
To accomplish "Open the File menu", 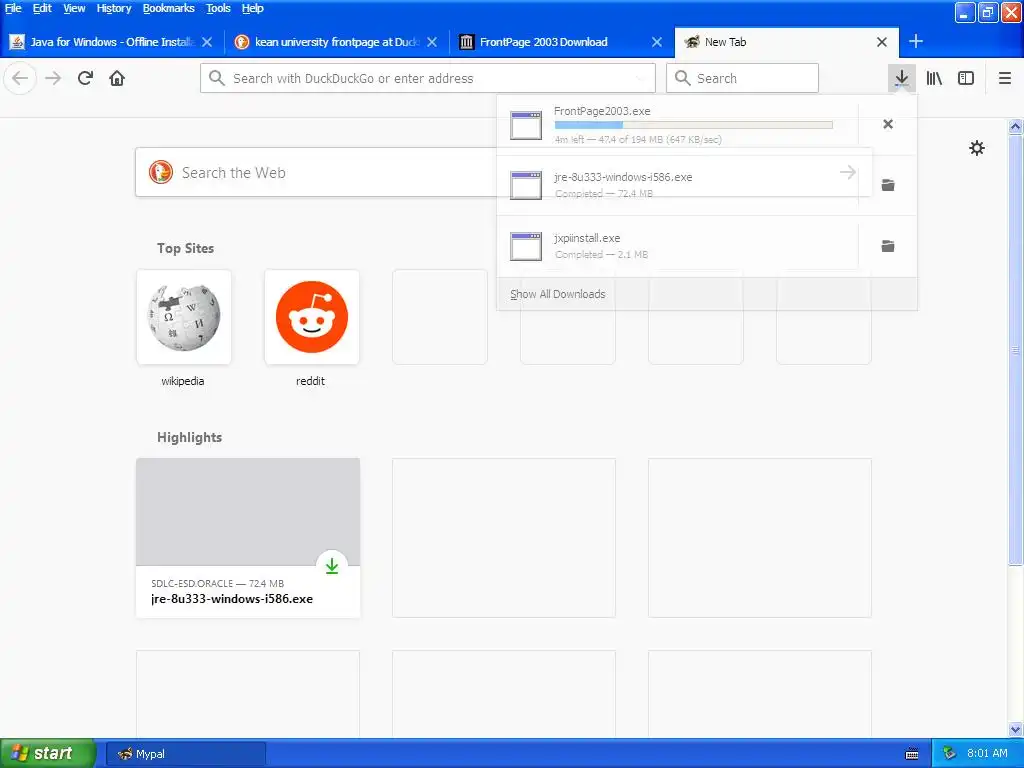I will coord(13,8).
